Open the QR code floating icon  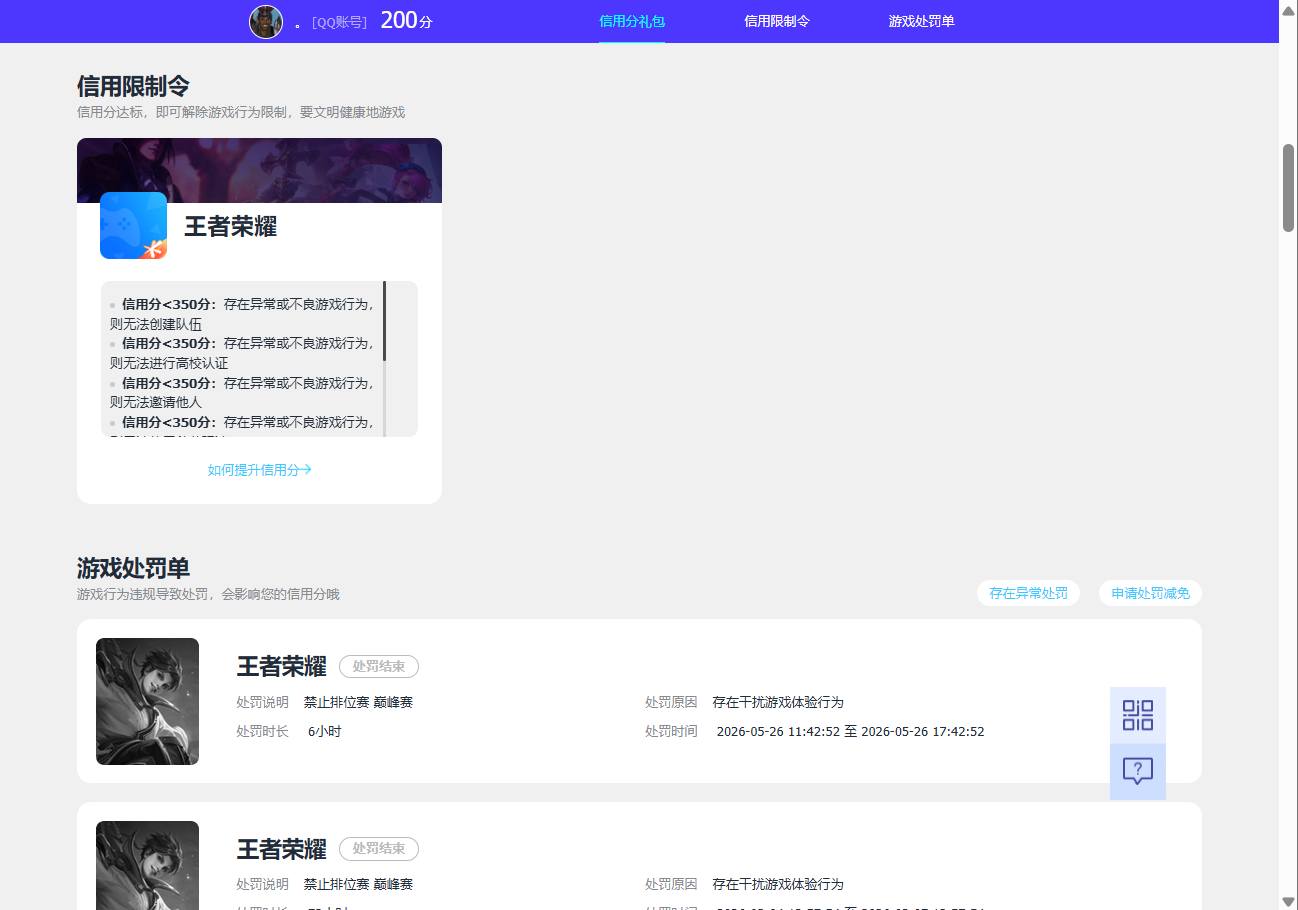click(x=1138, y=715)
